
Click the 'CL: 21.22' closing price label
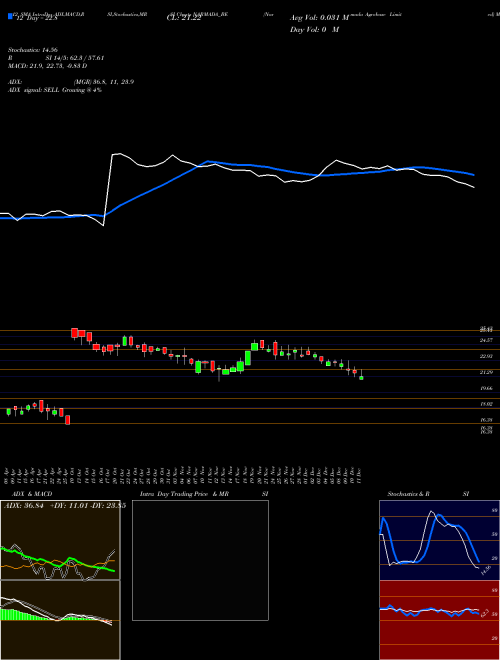[x=184, y=19]
